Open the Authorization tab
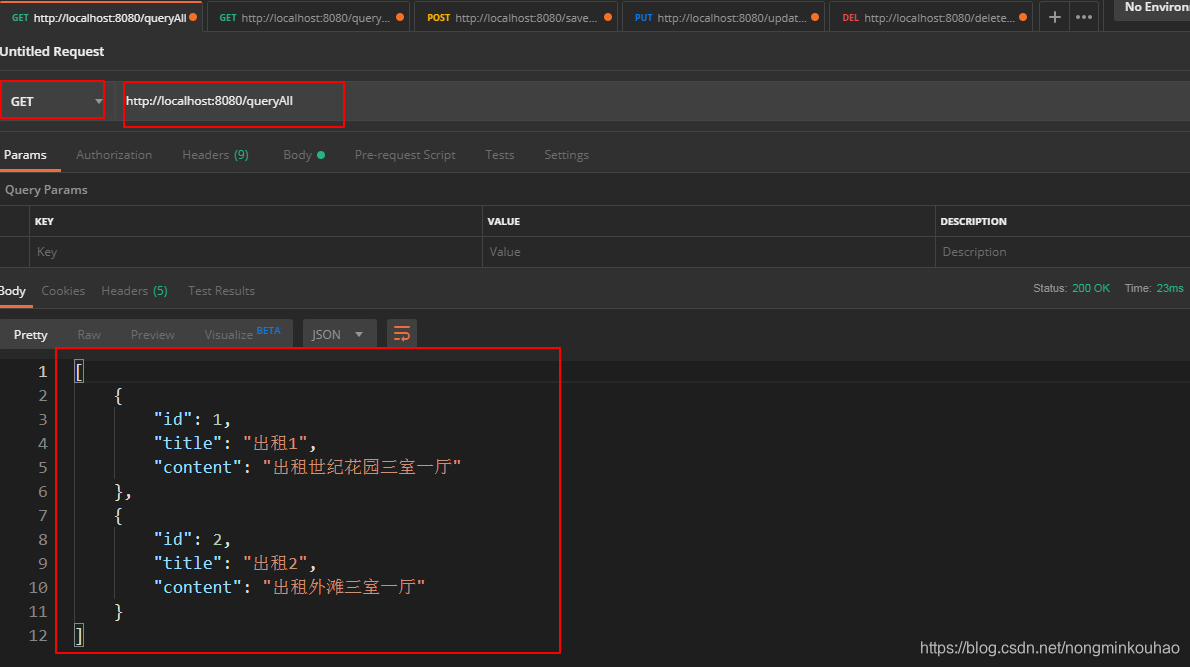 [x=114, y=155]
